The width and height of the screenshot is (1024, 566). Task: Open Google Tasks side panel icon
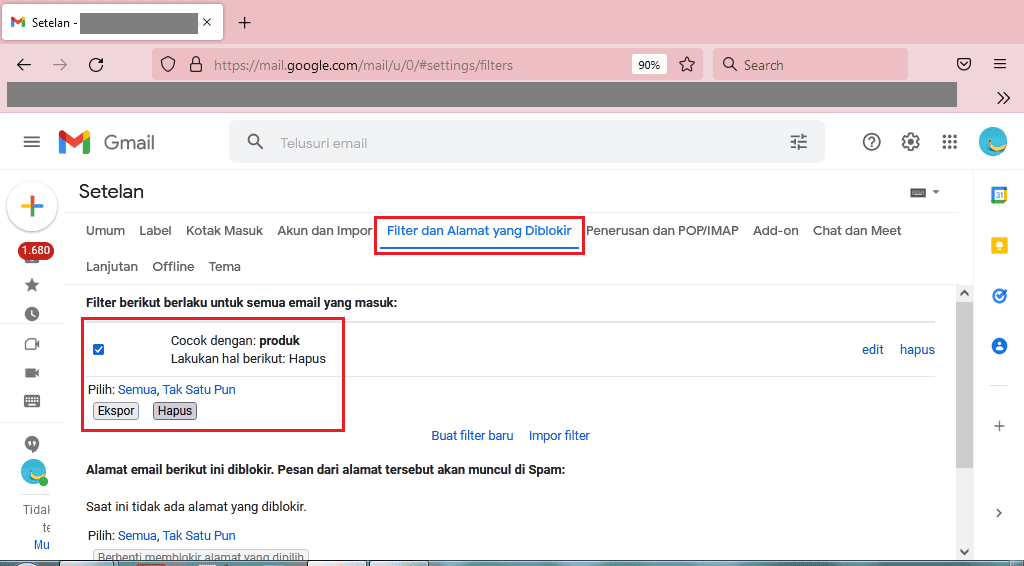click(x=999, y=296)
